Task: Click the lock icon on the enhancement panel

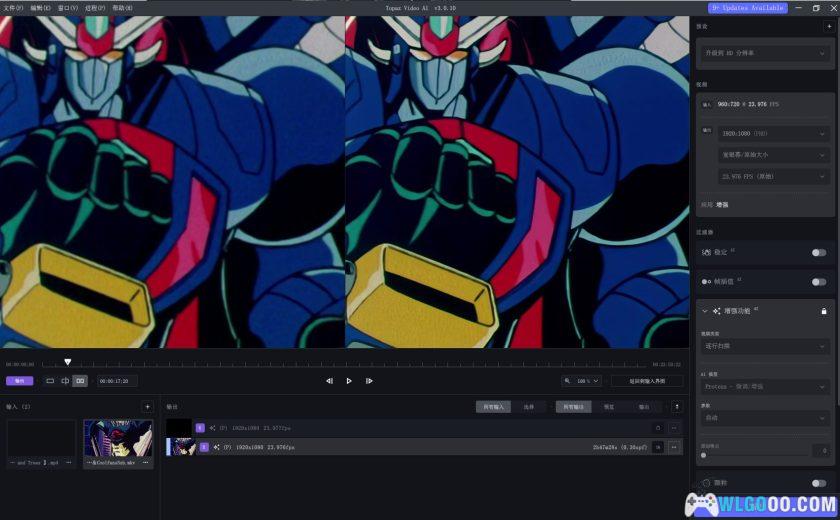Action: click(823, 311)
